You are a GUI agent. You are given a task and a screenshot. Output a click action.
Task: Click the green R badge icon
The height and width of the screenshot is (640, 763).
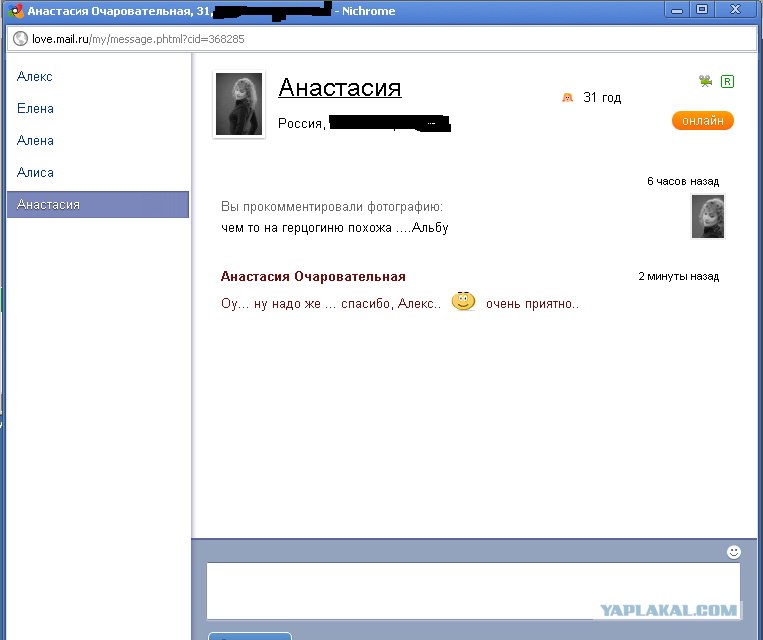point(727,81)
